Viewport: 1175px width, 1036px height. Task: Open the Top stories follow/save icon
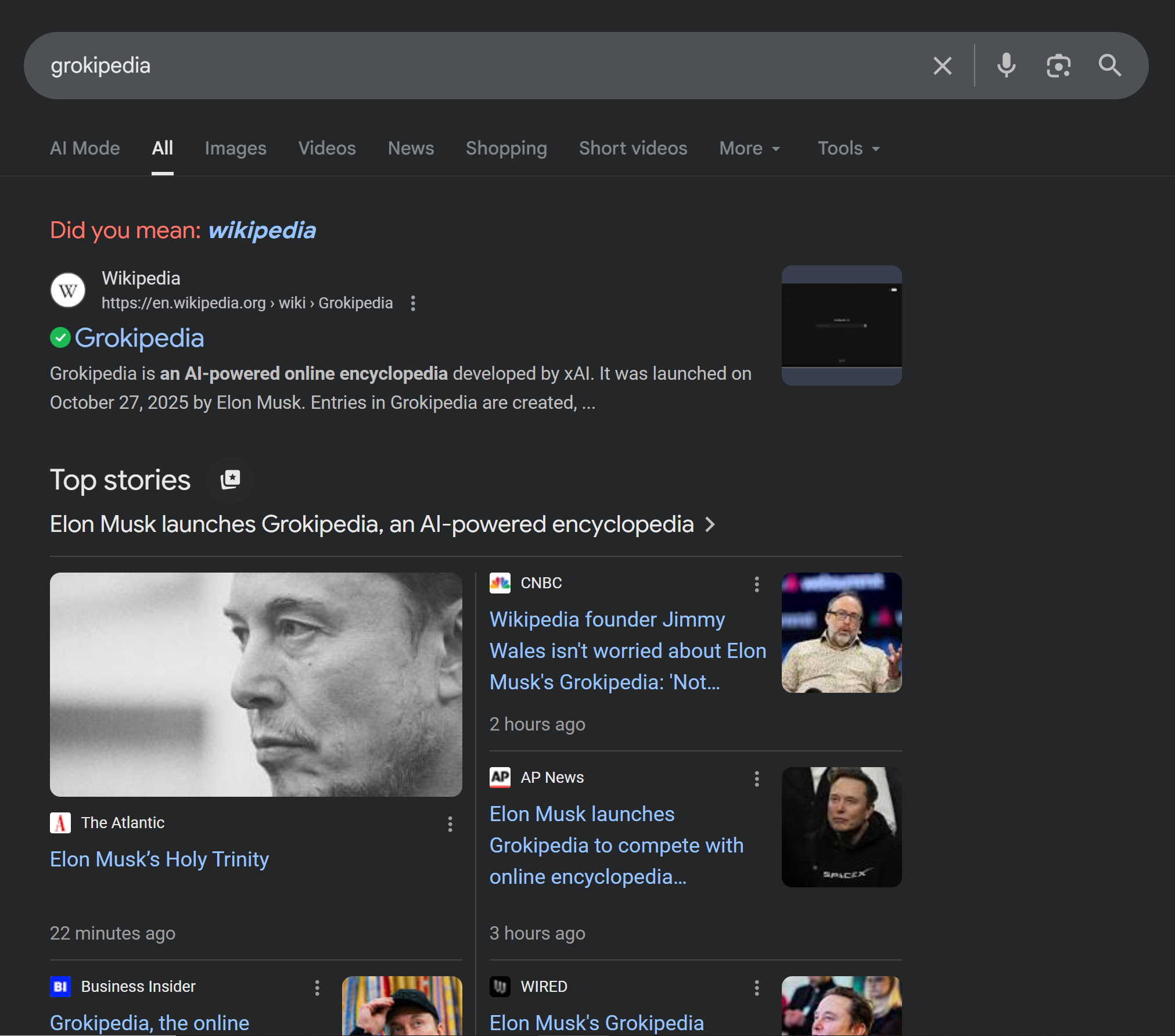point(230,480)
